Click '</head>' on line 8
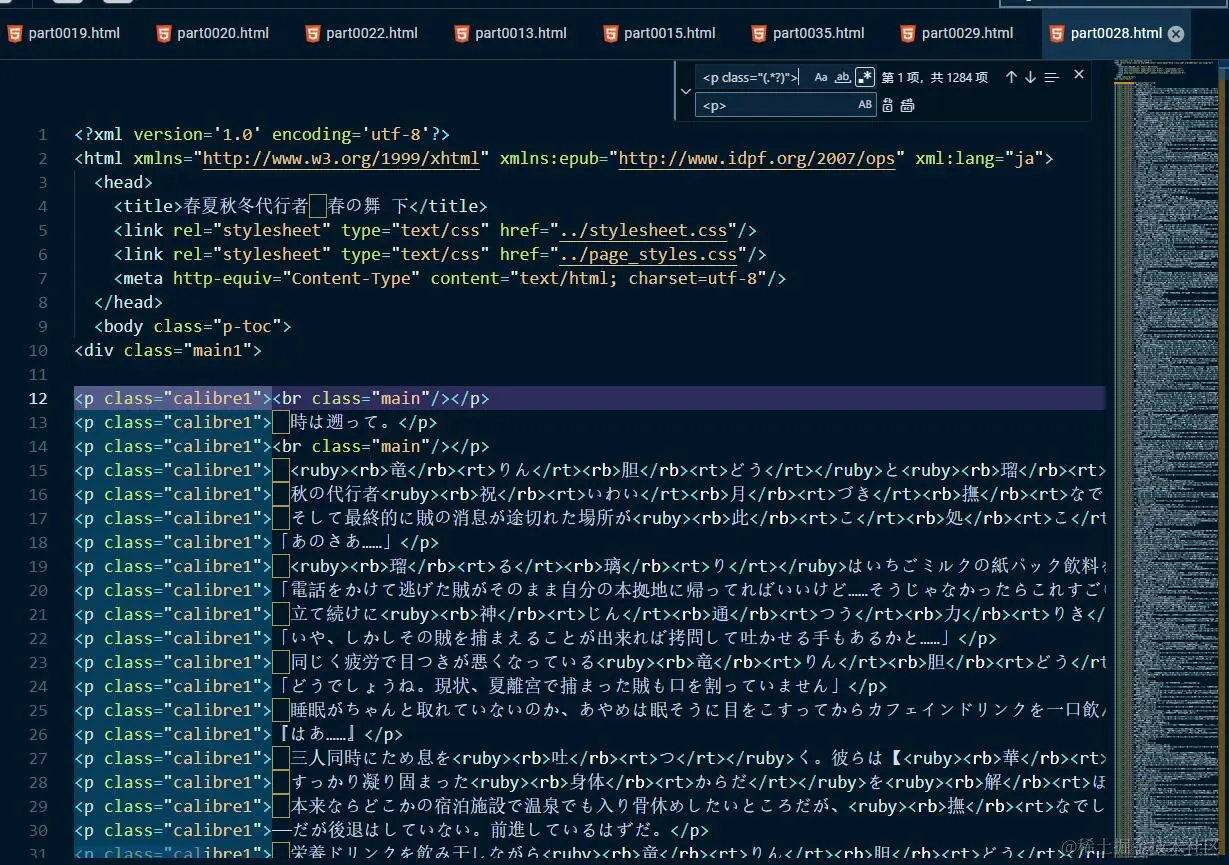 pyautogui.click(x=128, y=303)
